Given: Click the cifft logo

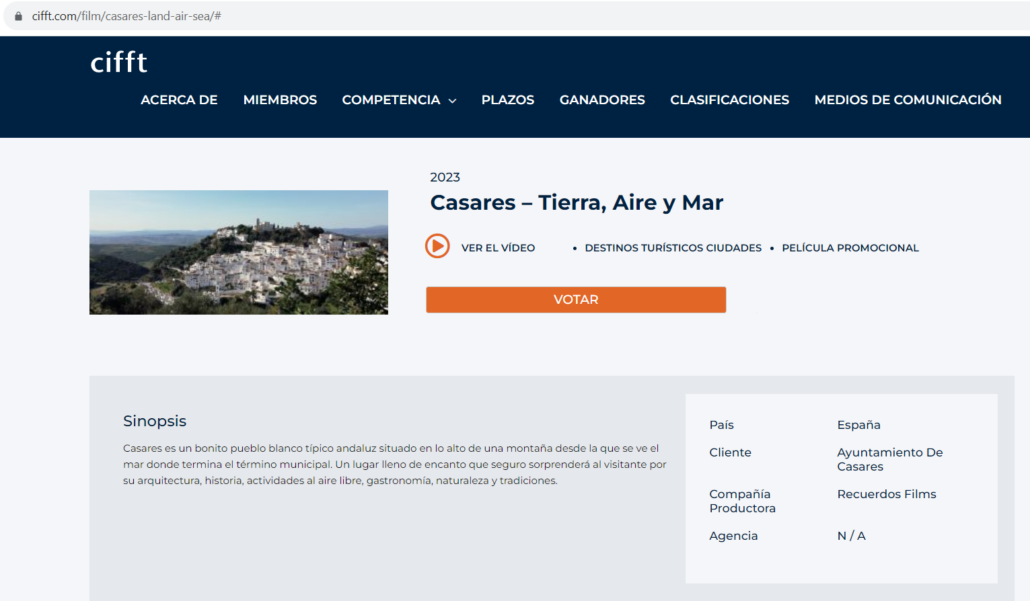Looking at the screenshot, I should tap(118, 63).
